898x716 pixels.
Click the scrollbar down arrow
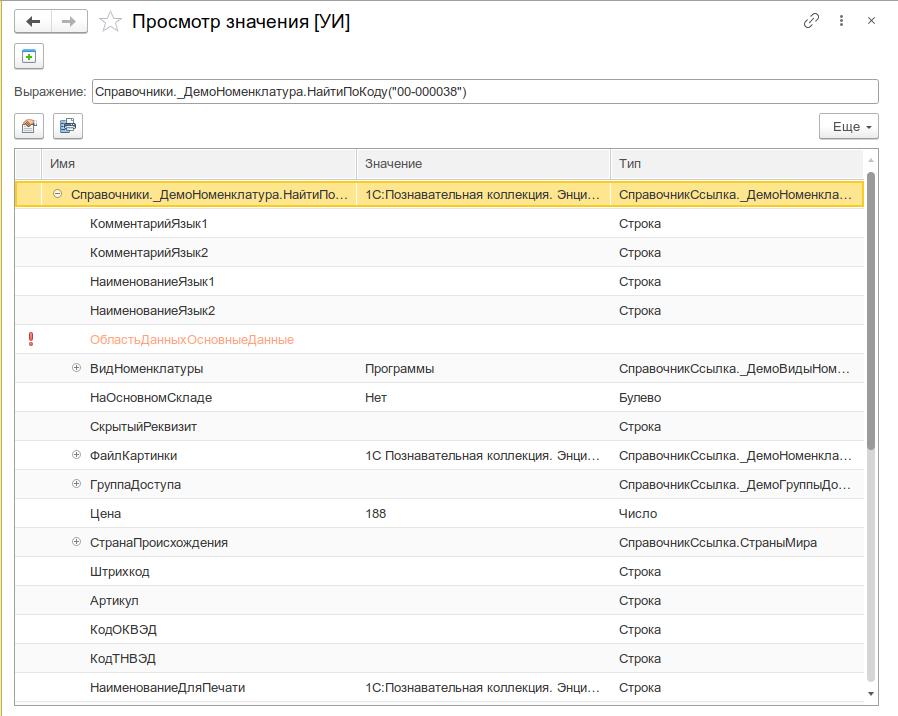point(871,694)
